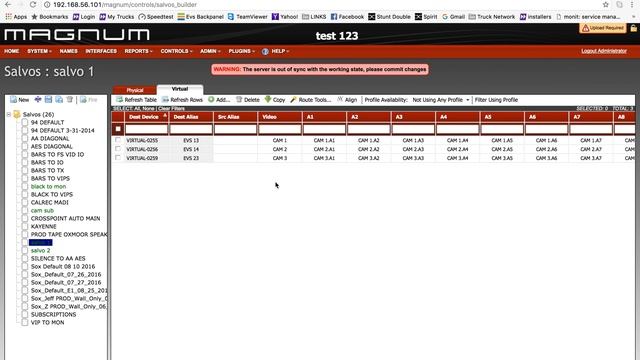640x360 pixels.
Task: Click the trash icon in salvo toolbar
Action: click(69, 100)
